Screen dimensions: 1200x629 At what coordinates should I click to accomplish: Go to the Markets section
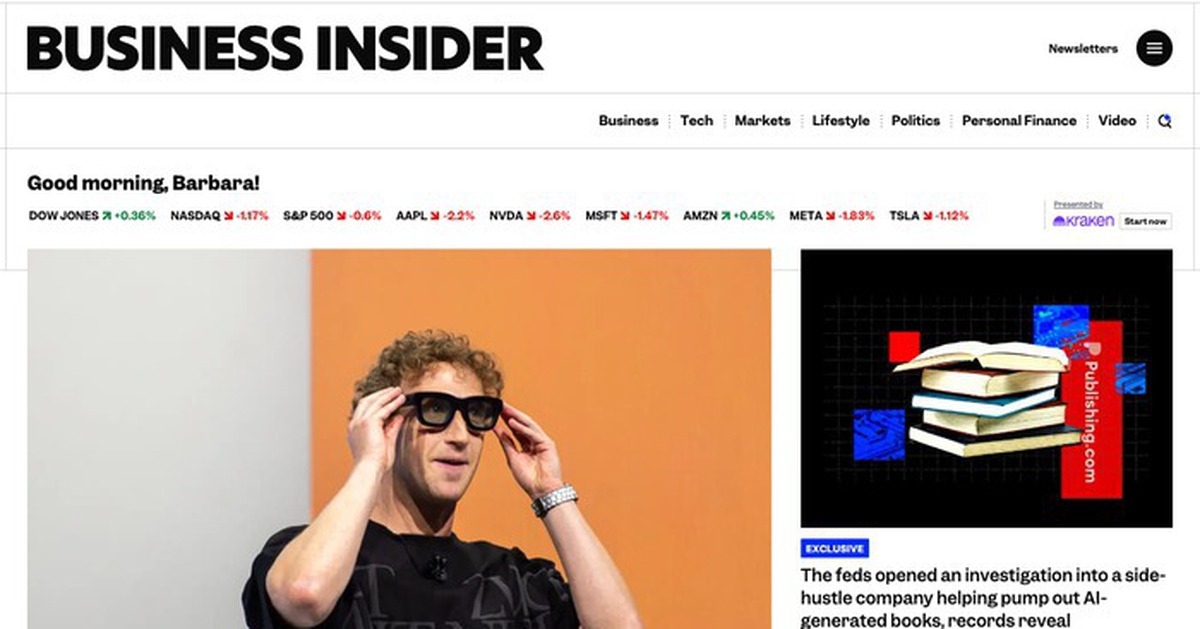tap(762, 120)
